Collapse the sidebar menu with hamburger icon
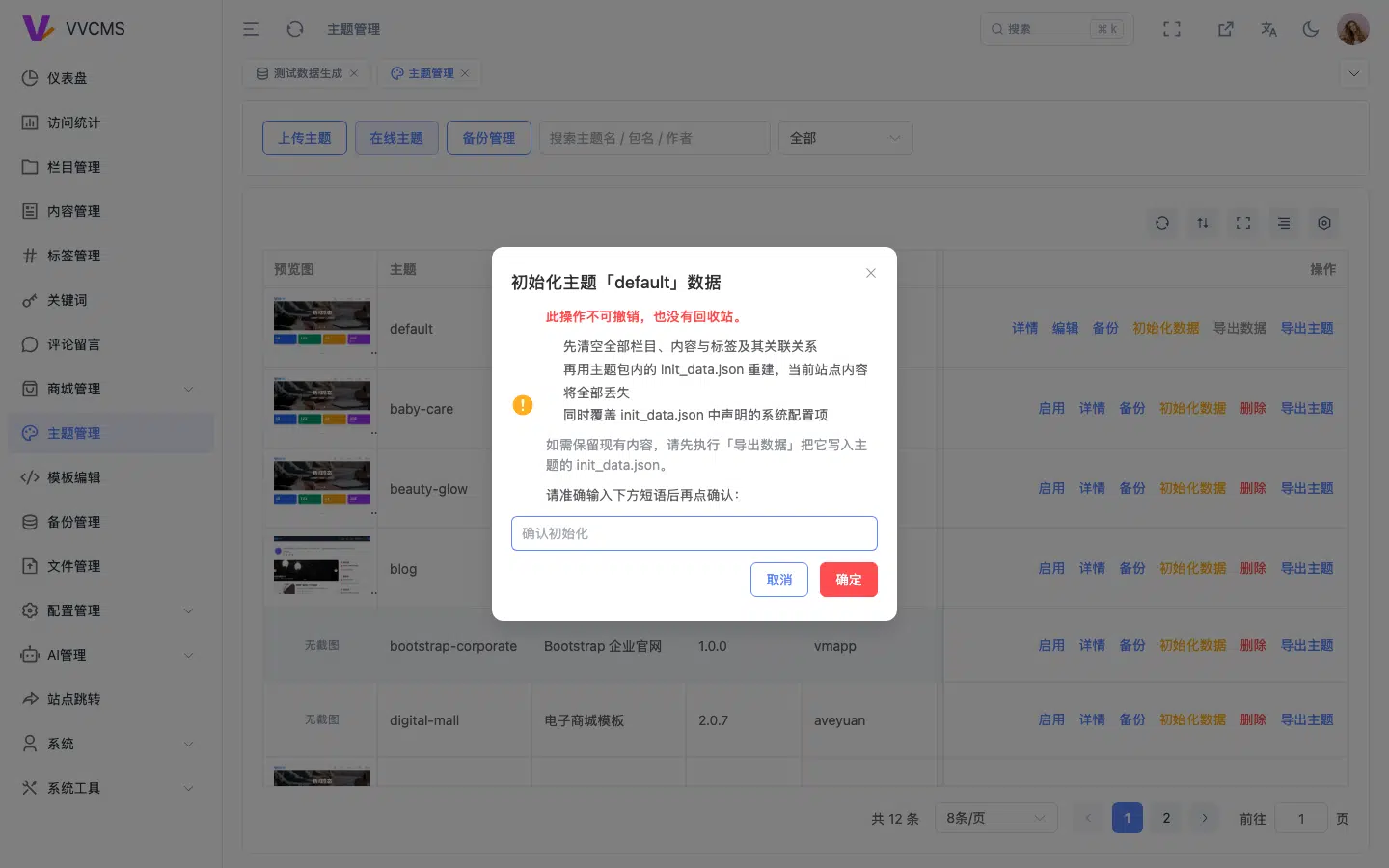Viewport: 1389px width, 868px height. (251, 29)
